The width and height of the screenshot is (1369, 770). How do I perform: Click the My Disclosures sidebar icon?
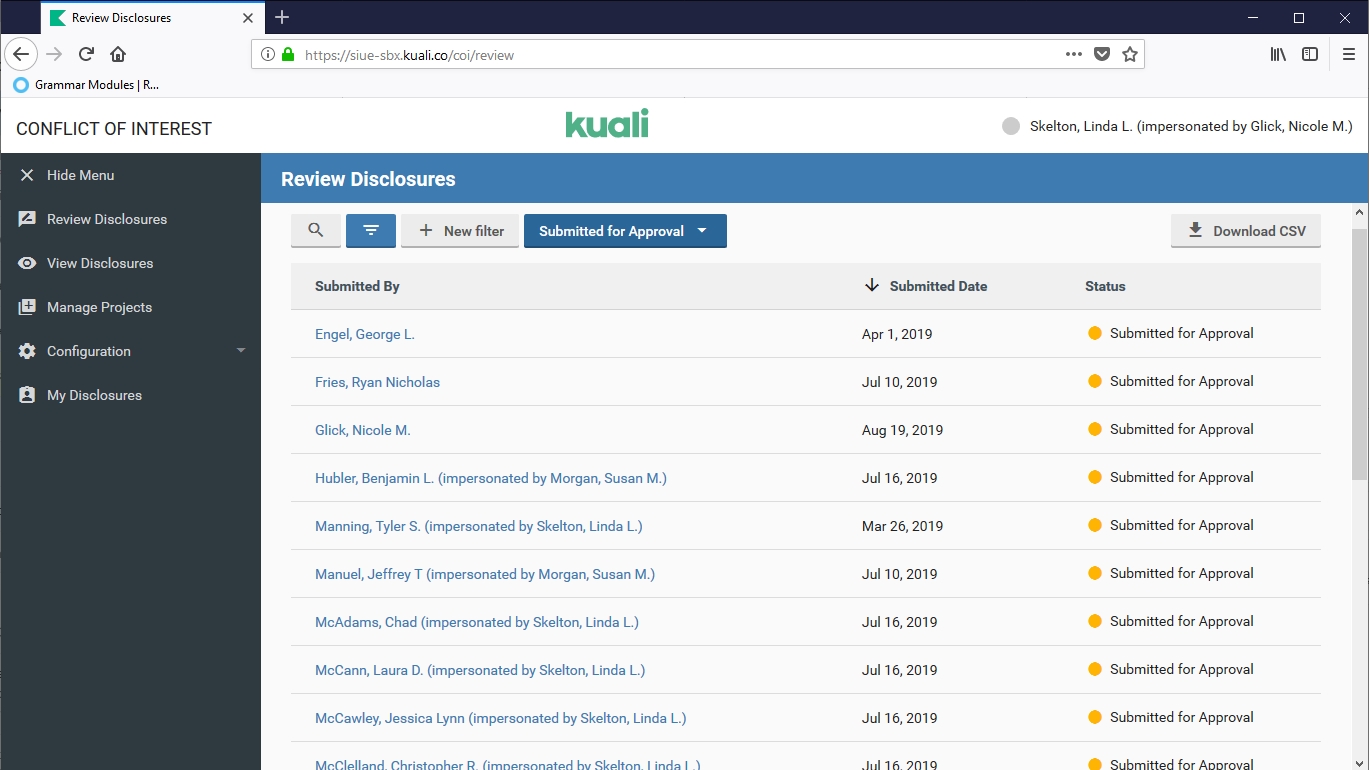[x=27, y=395]
